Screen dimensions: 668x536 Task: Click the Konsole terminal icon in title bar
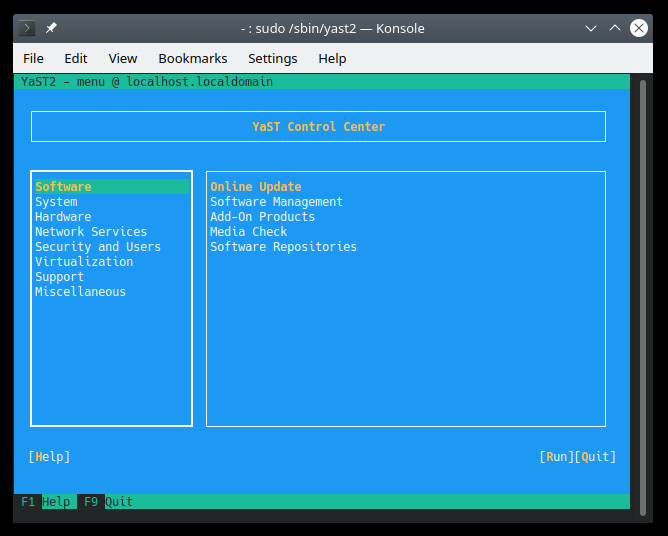click(27, 28)
